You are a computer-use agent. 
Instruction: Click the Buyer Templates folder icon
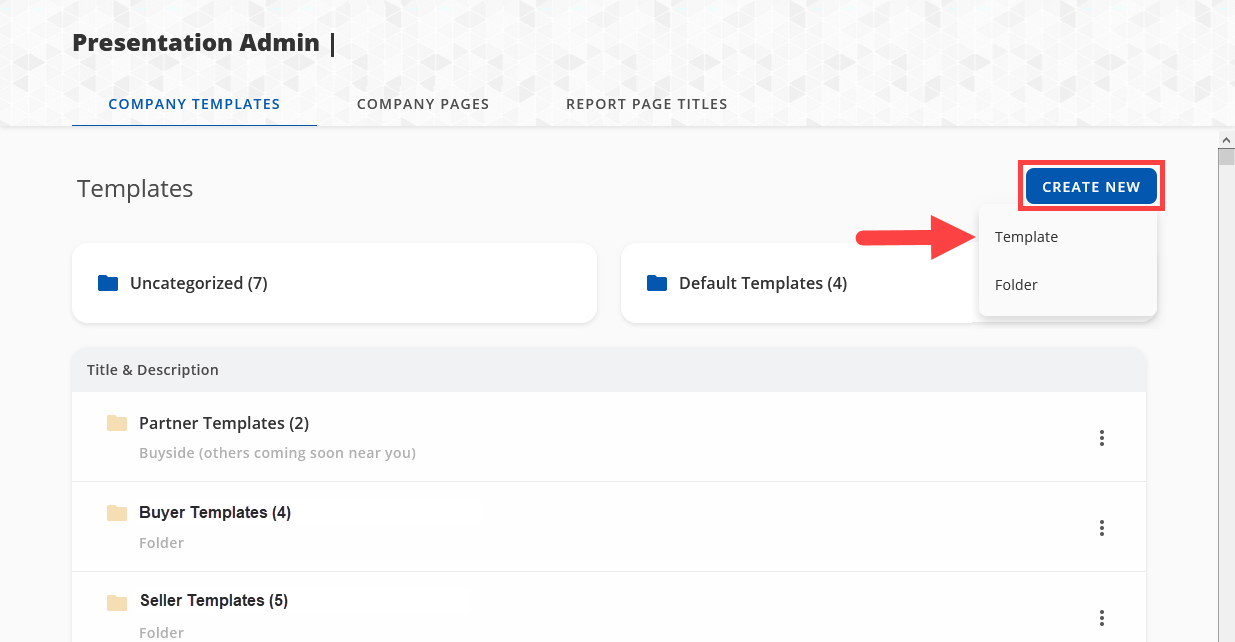pyautogui.click(x=117, y=513)
